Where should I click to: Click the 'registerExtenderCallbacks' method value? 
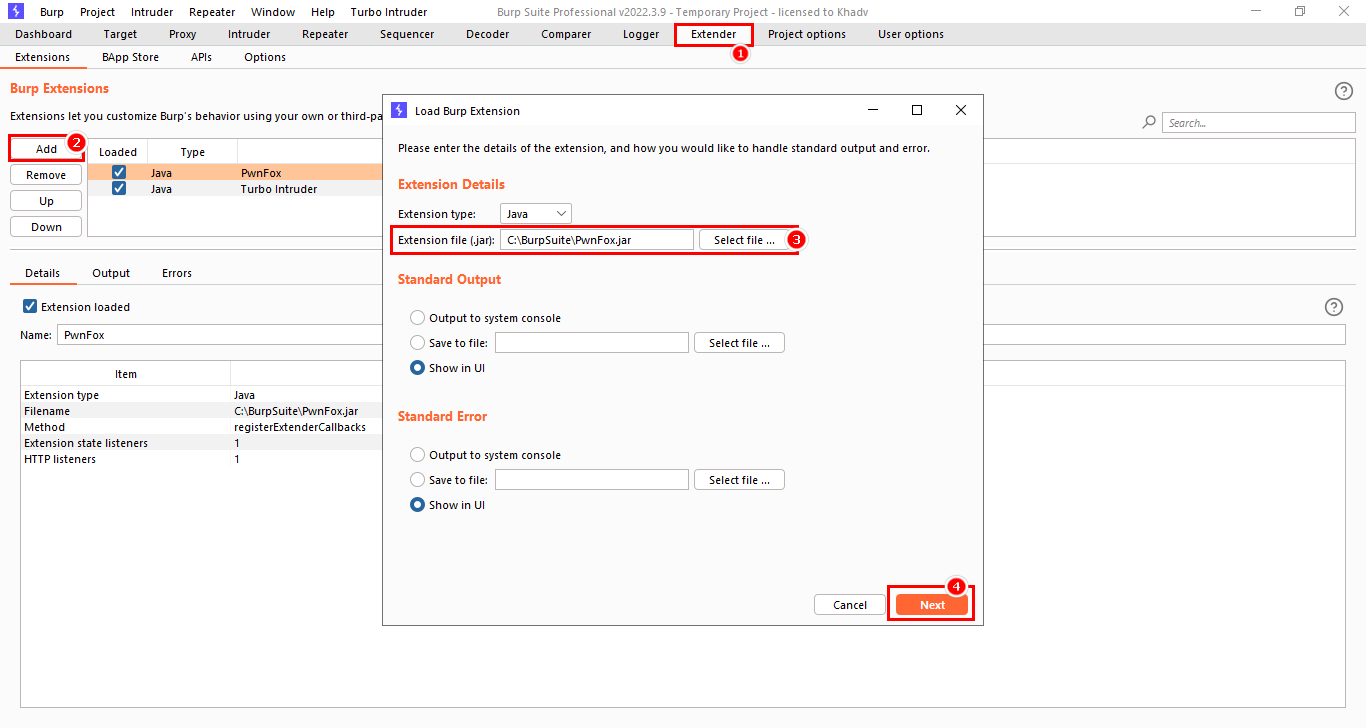point(300,427)
